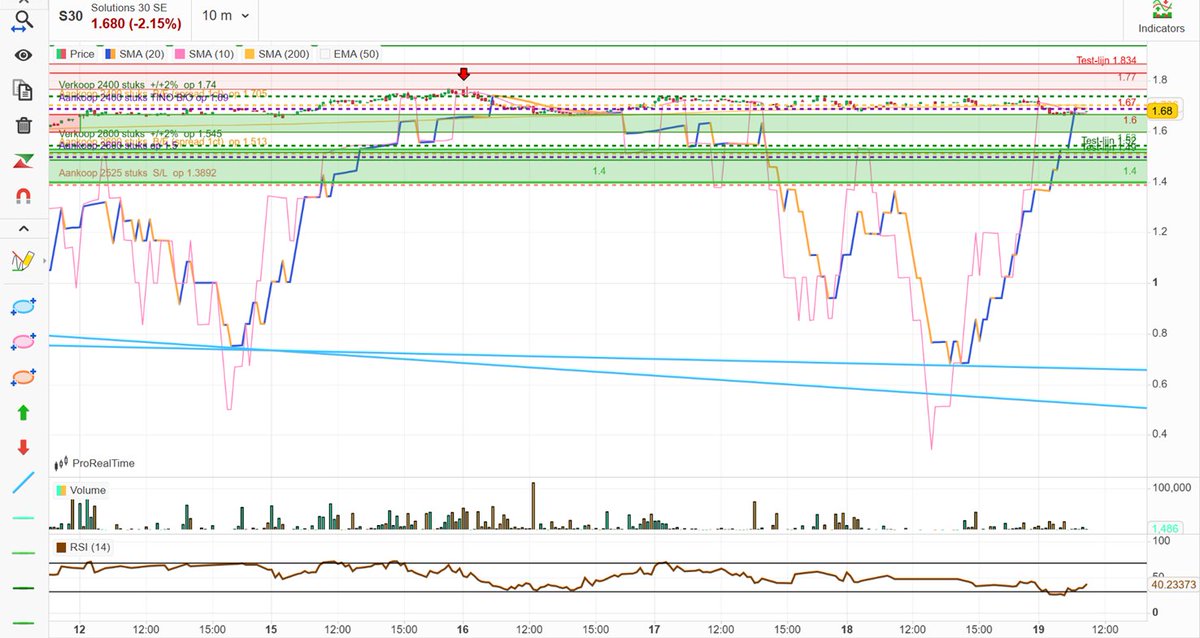The image size is (1200, 638).
Task: Click the 'Test-lijn 1.834' line label
Action: click(1104, 60)
